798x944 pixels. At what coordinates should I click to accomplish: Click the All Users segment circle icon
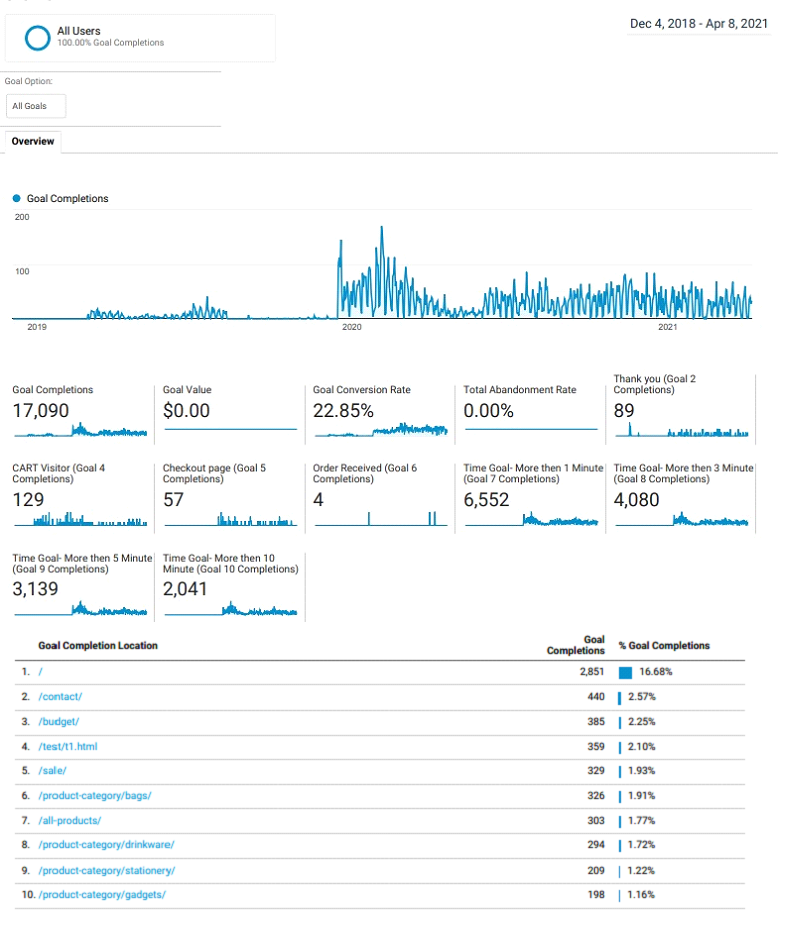pyautogui.click(x=37, y=37)
